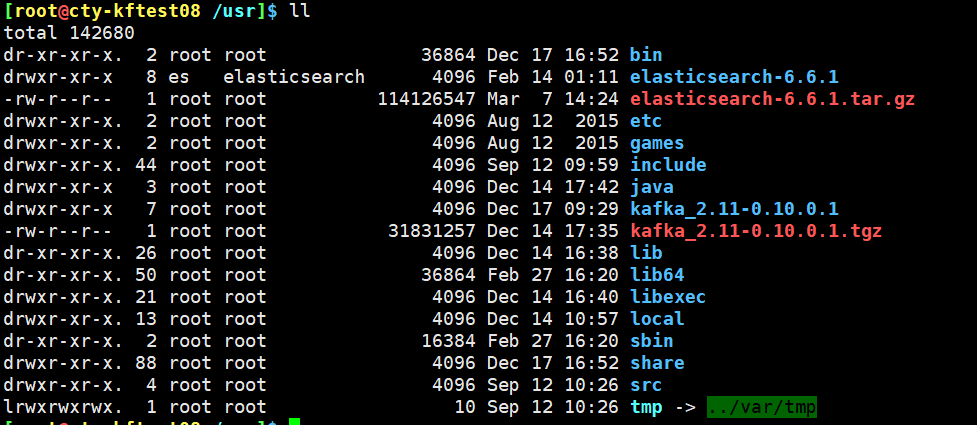Select link count 88 of share
The height and width of the screenshot is (425, 977).
click(x=146, y=363)
